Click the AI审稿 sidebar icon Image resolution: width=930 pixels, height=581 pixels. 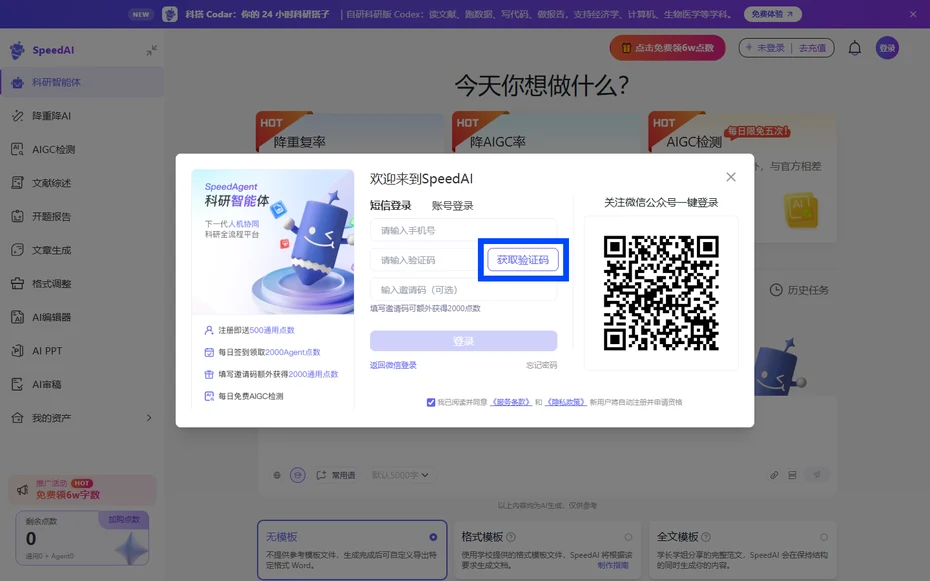[17, 384]
